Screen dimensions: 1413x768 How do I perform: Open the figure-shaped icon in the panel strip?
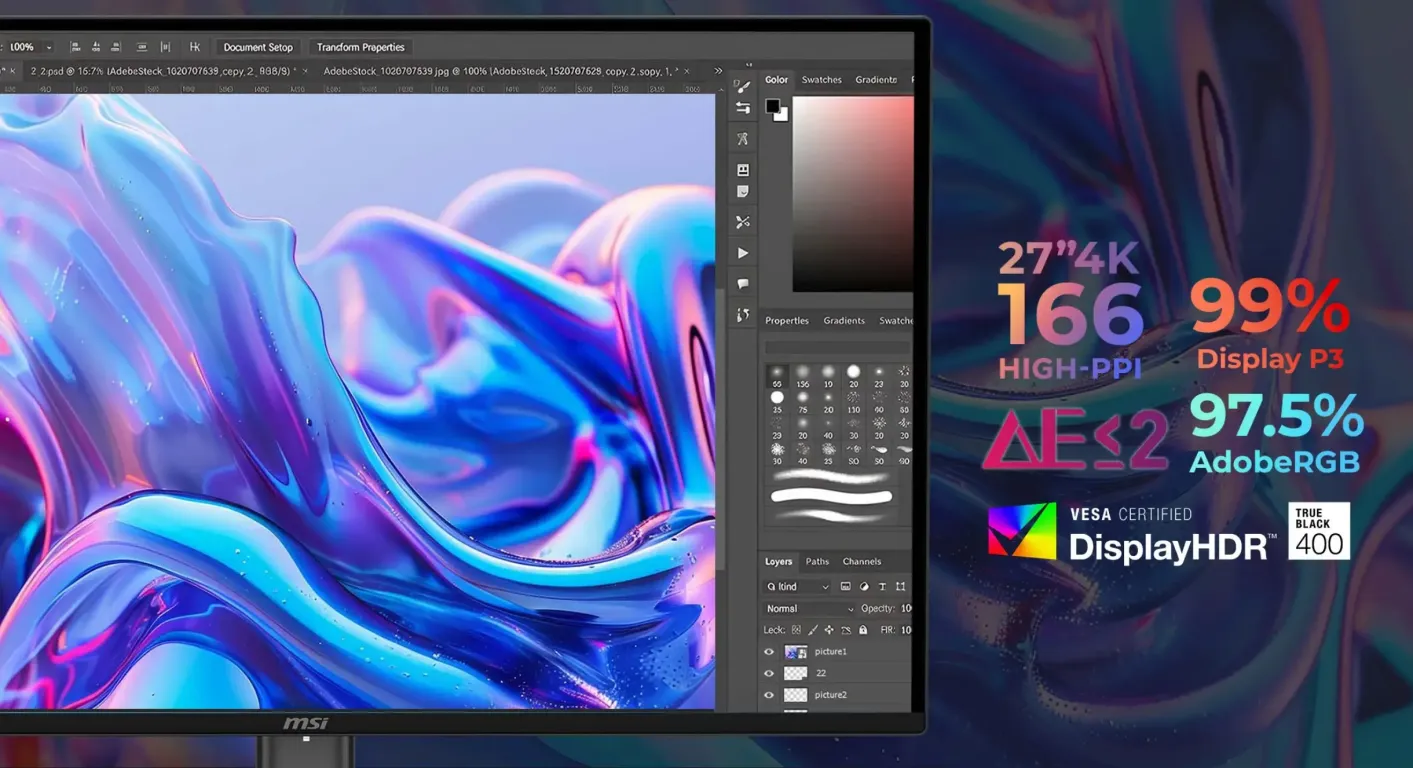(x=742, y=139)
